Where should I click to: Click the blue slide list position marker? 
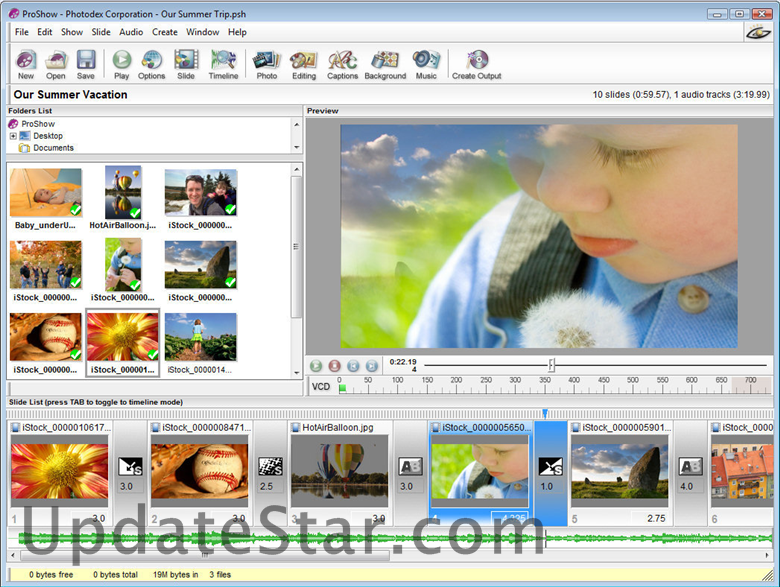[x=545, y=413]
